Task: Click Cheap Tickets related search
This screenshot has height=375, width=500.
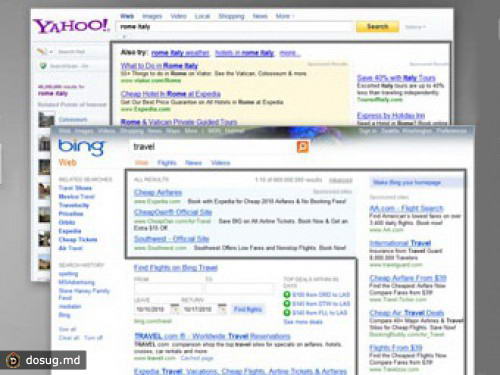Action: pyautogui.click(x=78, y=239)
